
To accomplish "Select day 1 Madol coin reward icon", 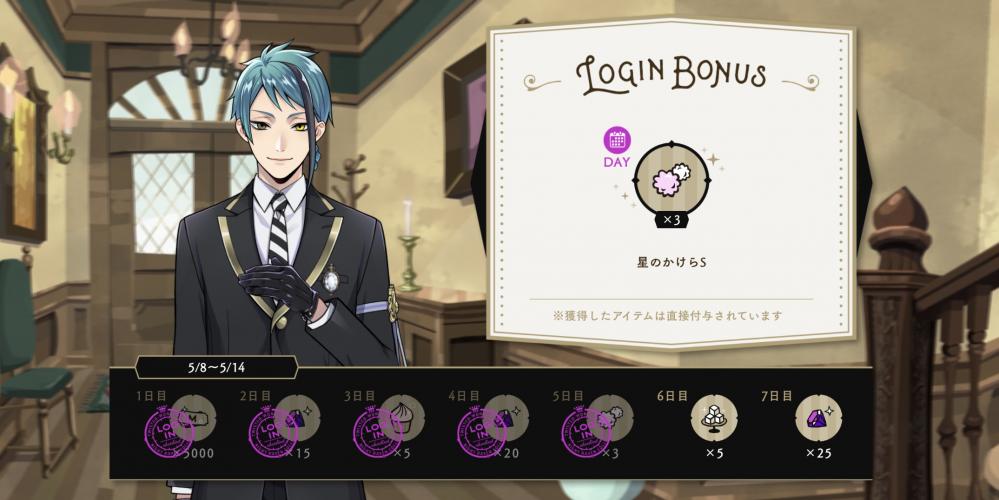I will (x=192, y=418).
